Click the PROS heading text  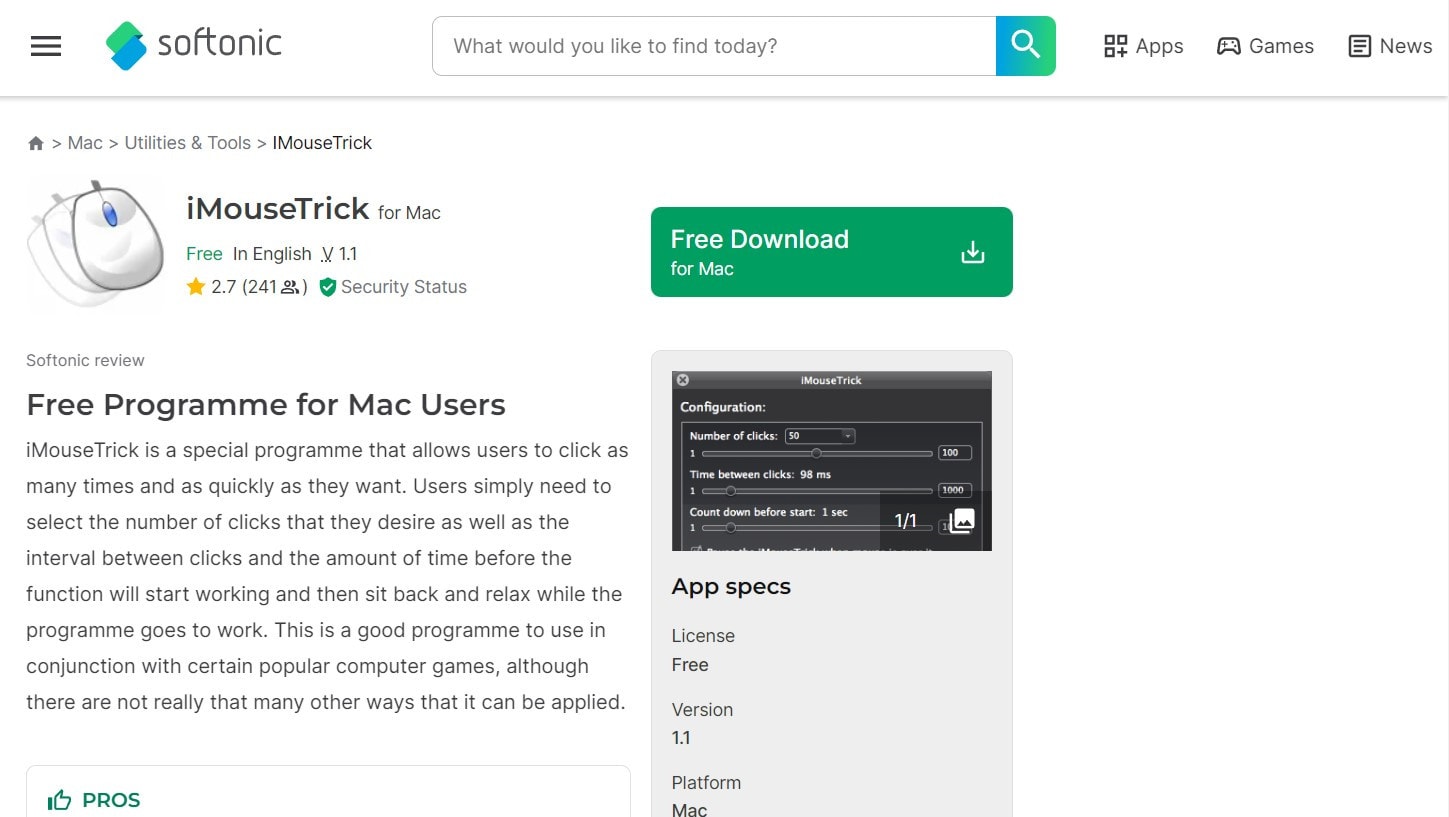111,800
